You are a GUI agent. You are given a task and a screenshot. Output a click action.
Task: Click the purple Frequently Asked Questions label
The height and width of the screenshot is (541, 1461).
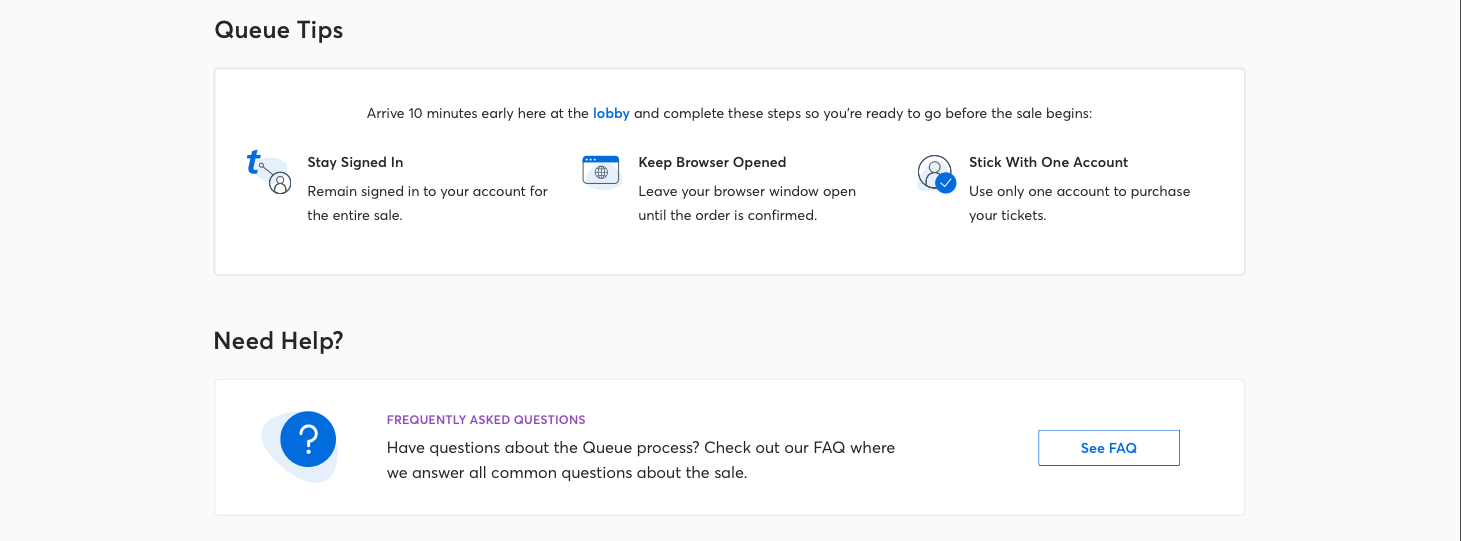click(x=486, y=420)
